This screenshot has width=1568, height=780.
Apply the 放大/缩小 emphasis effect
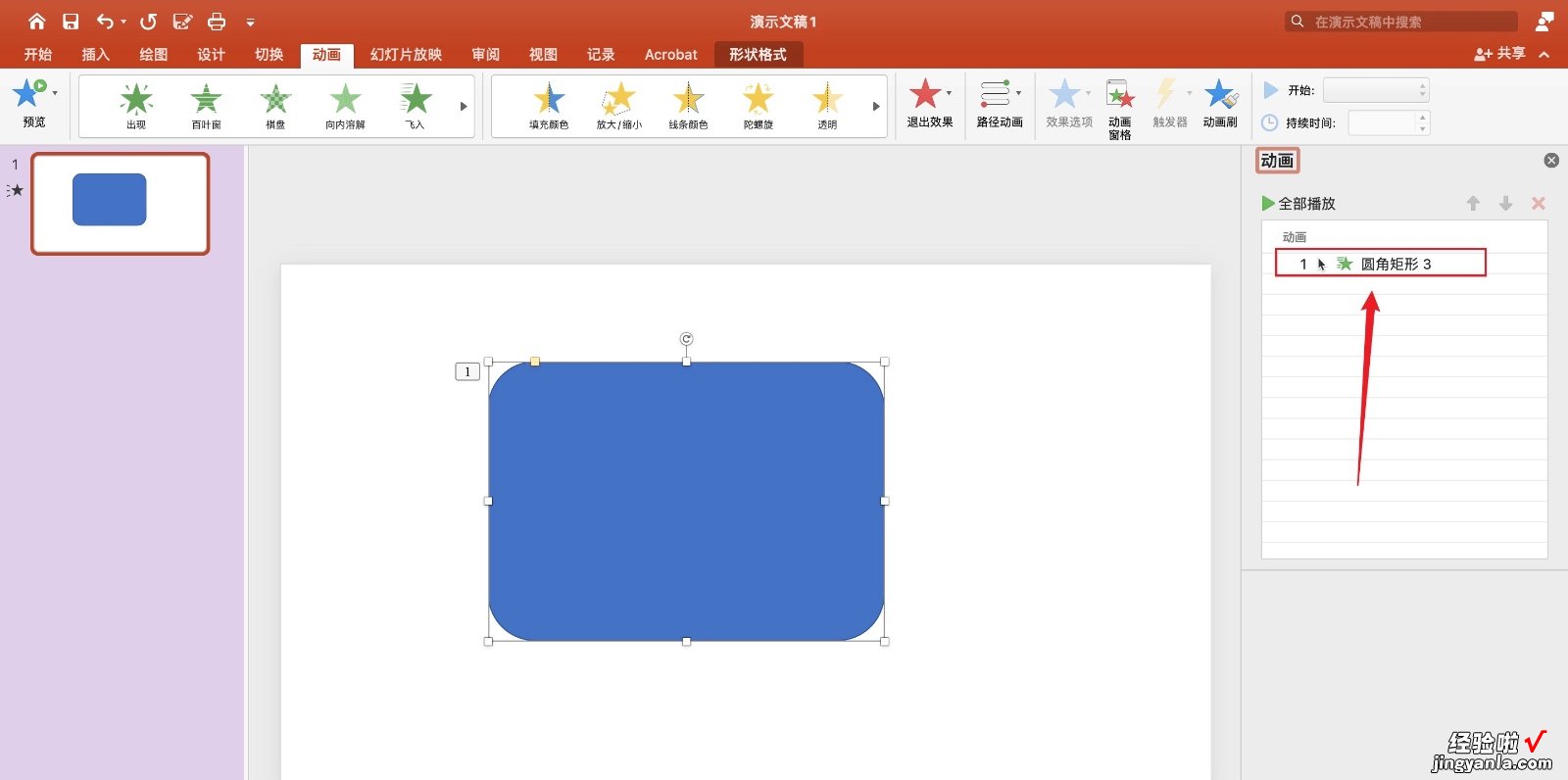tap(618, 105)
